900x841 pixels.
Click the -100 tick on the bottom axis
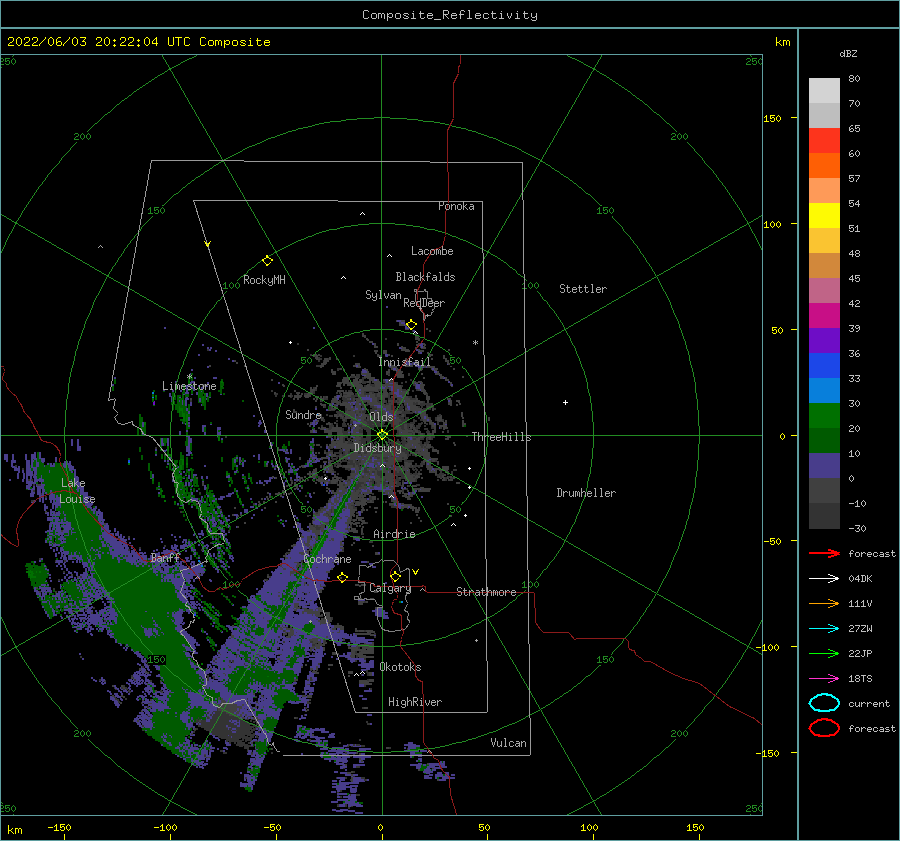pos(165,827)
